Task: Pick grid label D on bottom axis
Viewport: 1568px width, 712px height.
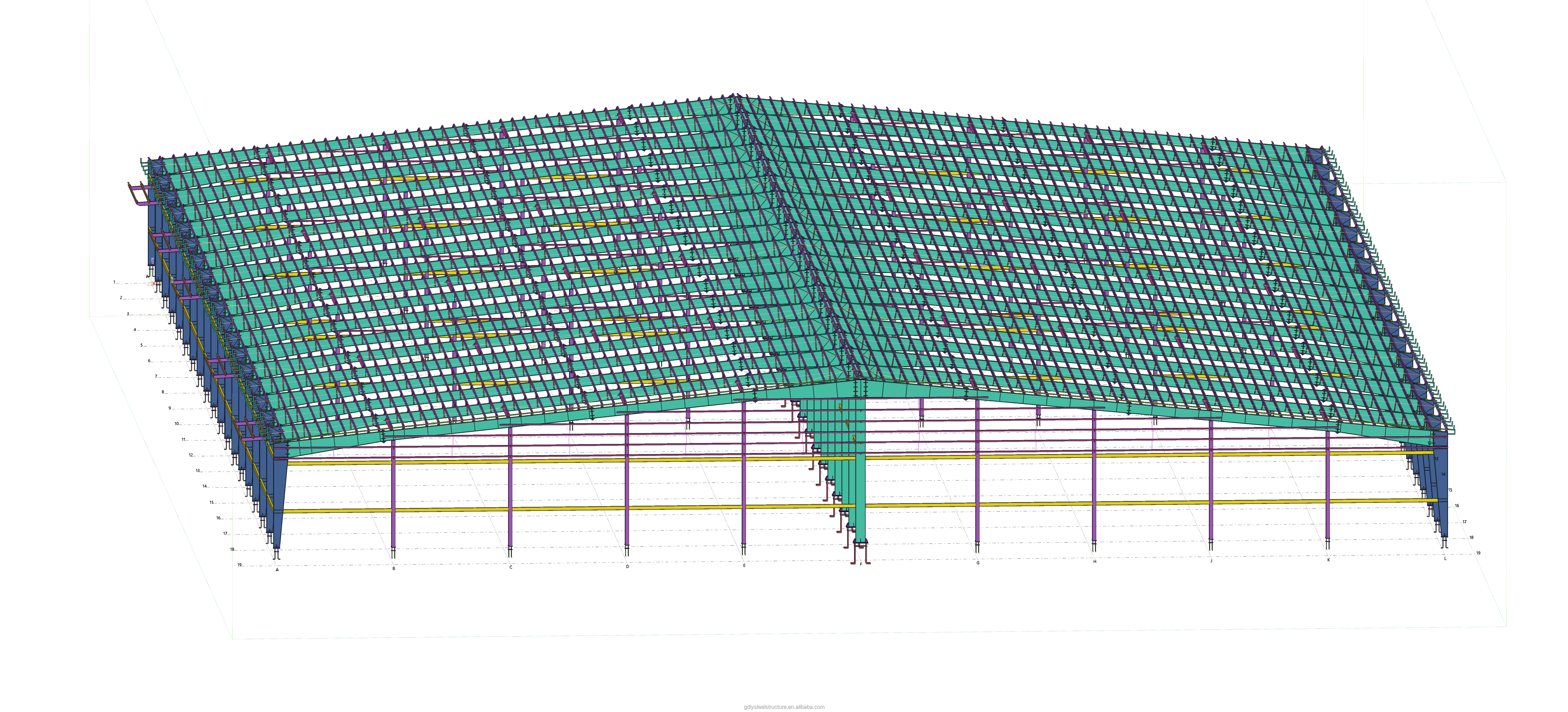Action: [628, 566]
